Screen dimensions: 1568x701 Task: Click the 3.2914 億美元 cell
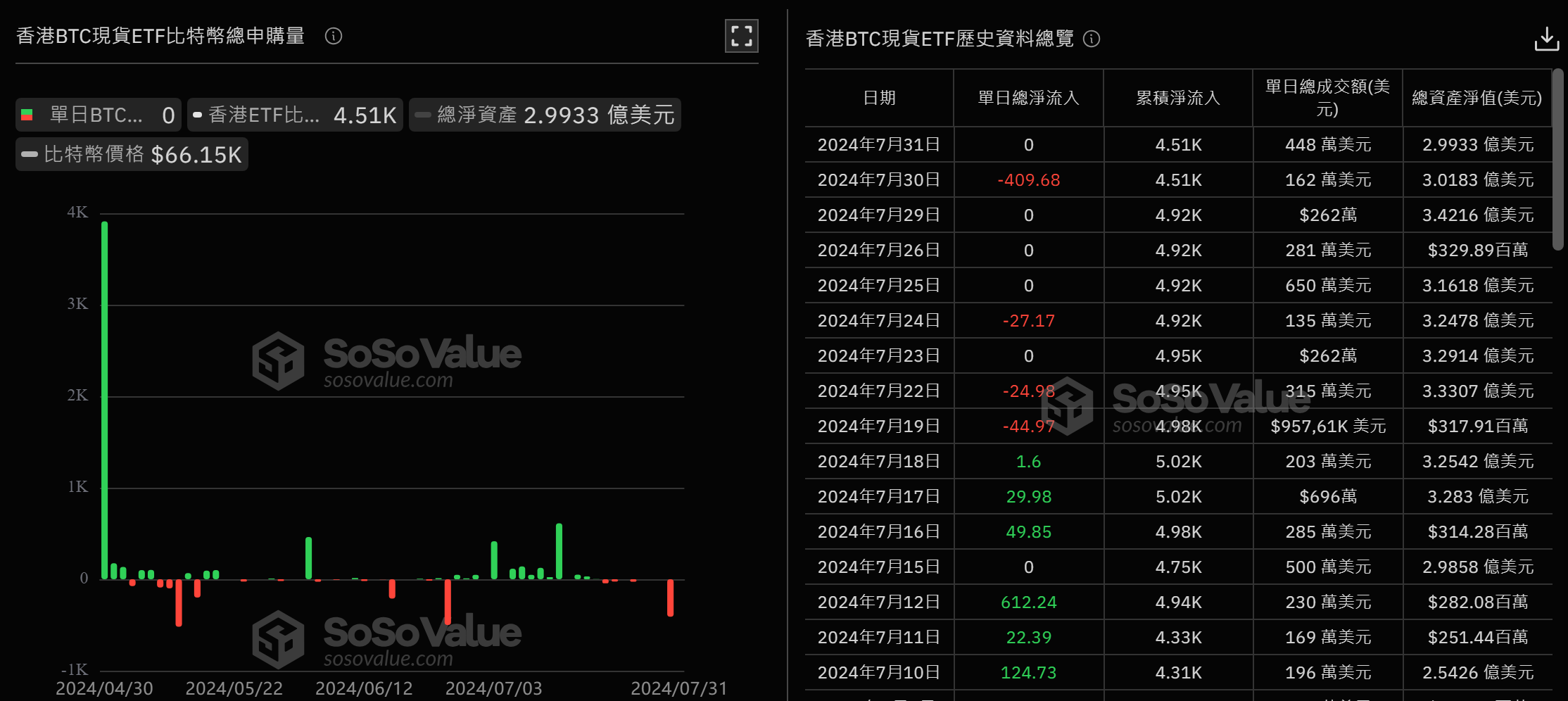click(1477, 355)
